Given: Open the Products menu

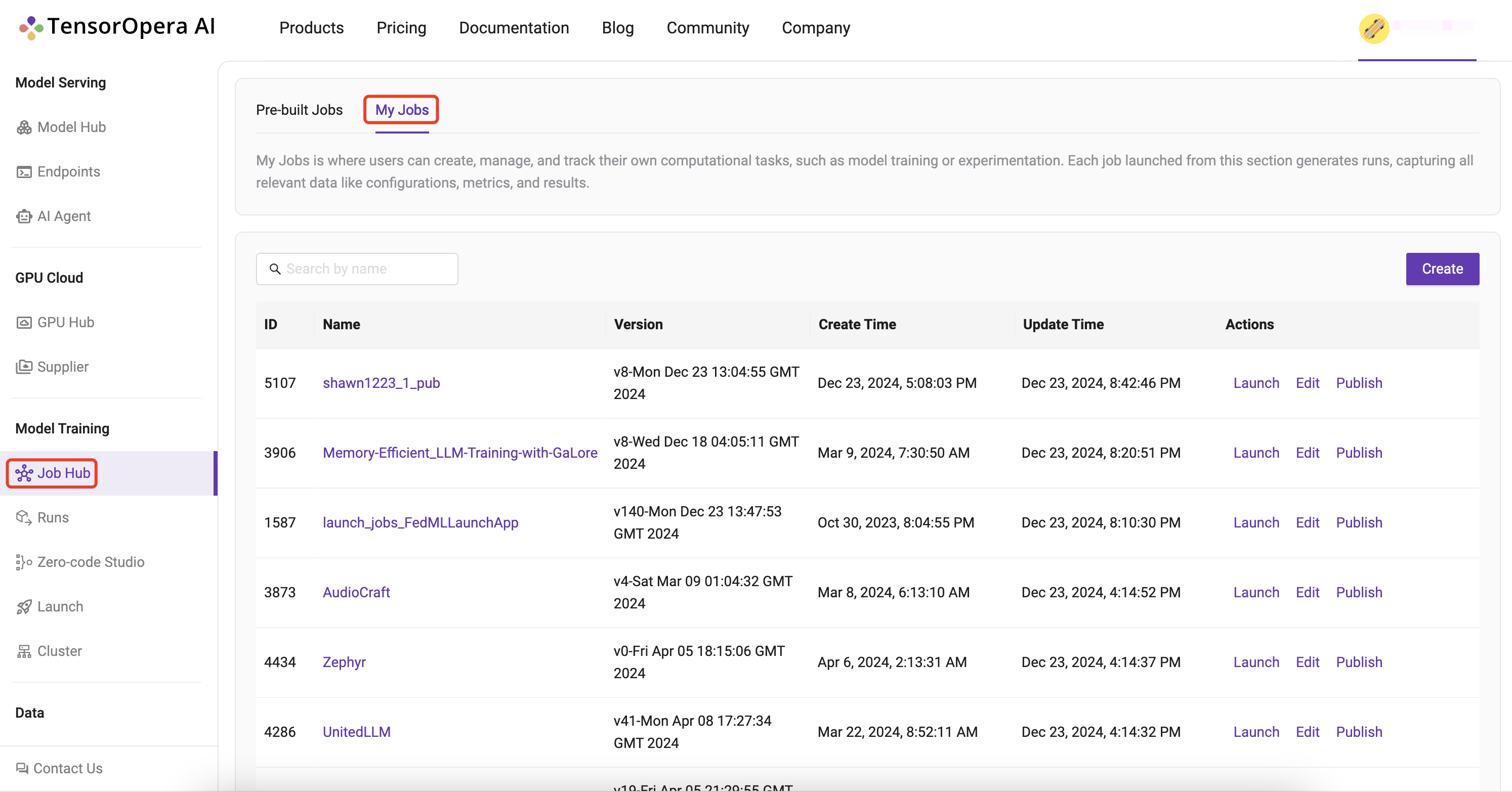Looking at the screenshot, I should coord(312,28).
